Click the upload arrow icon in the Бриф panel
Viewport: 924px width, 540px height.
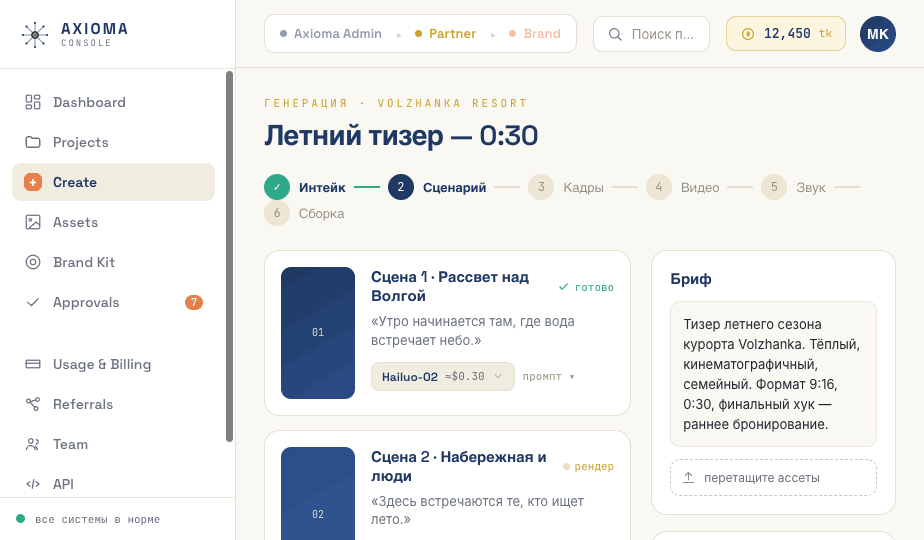point(688,478)
